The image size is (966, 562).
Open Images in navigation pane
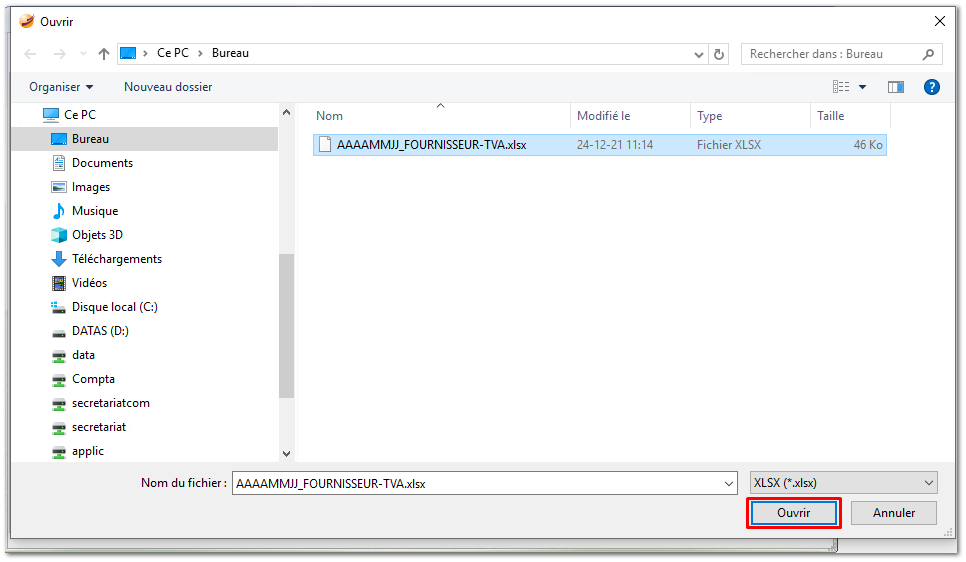coord(91,187)
